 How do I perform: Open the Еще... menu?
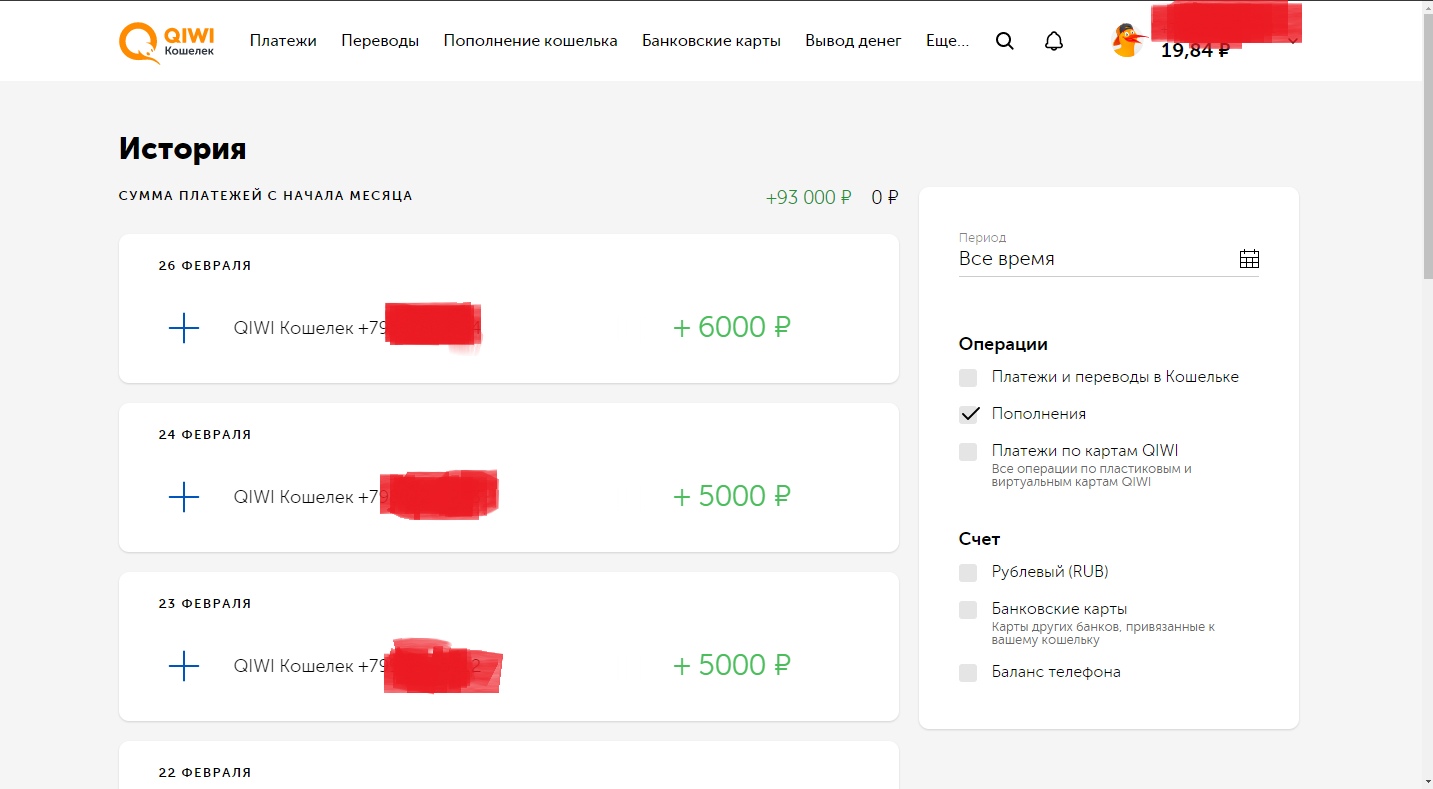pos(948,41)
